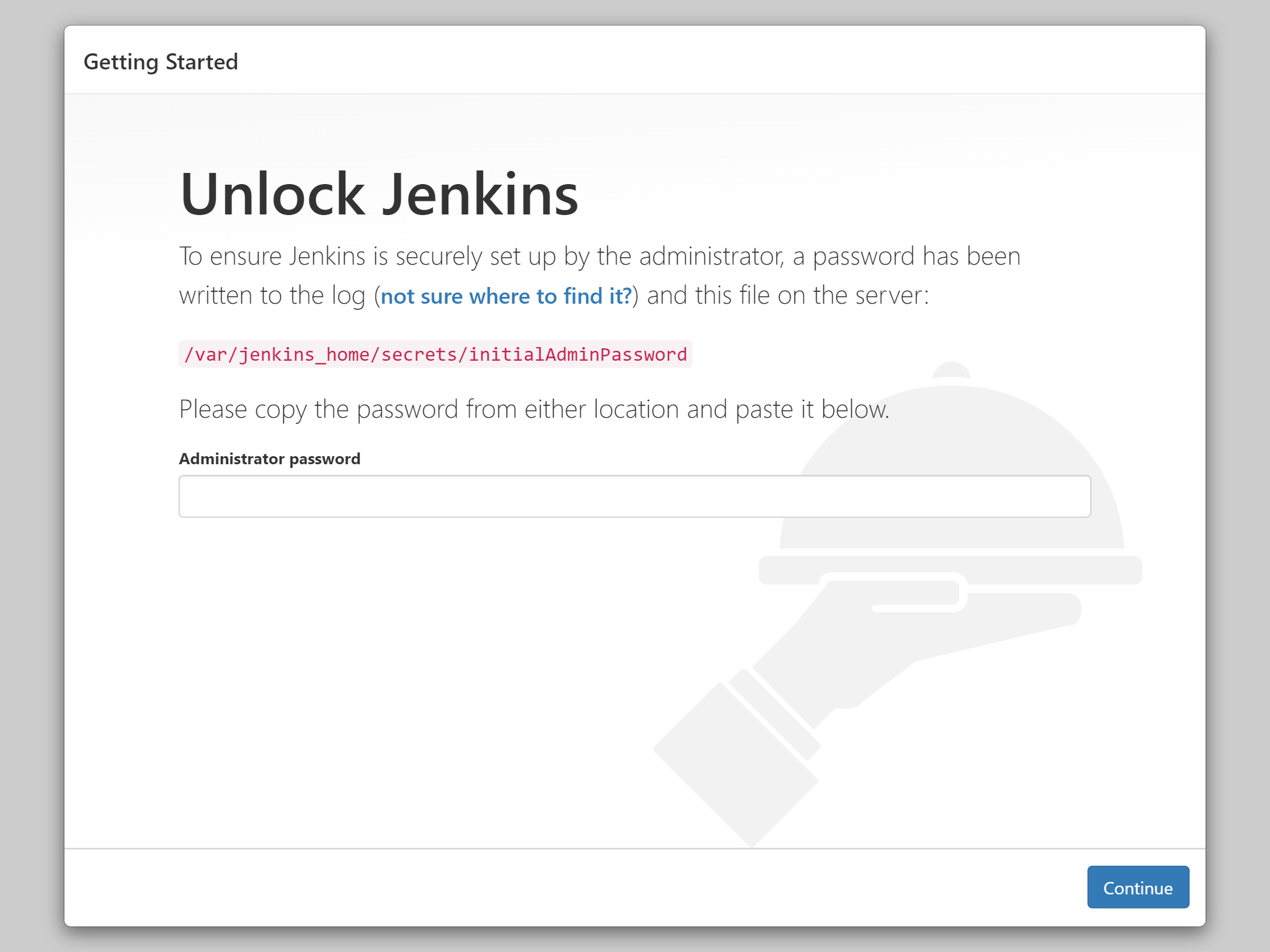
Task: Click the initialAdminPassword file path text
Action: (435, 355)
